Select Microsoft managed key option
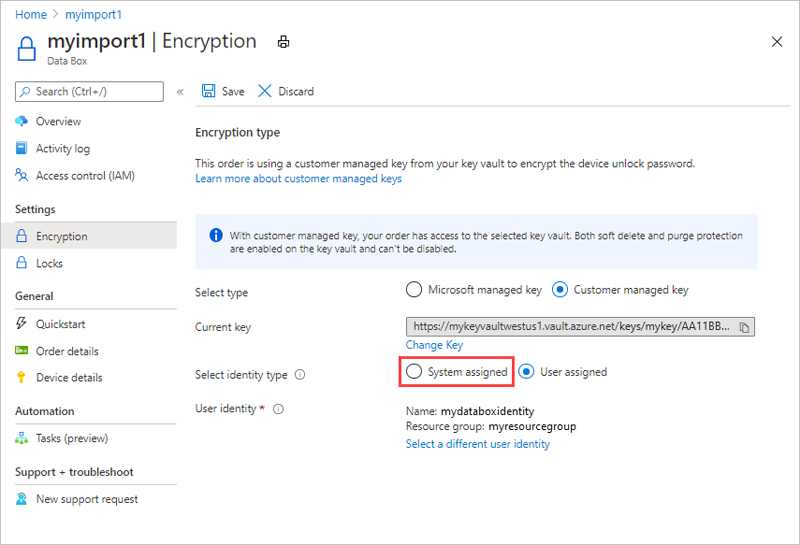The width and height of the screenshot is (800, 545). pyautogui.click(x=414, y=290)
